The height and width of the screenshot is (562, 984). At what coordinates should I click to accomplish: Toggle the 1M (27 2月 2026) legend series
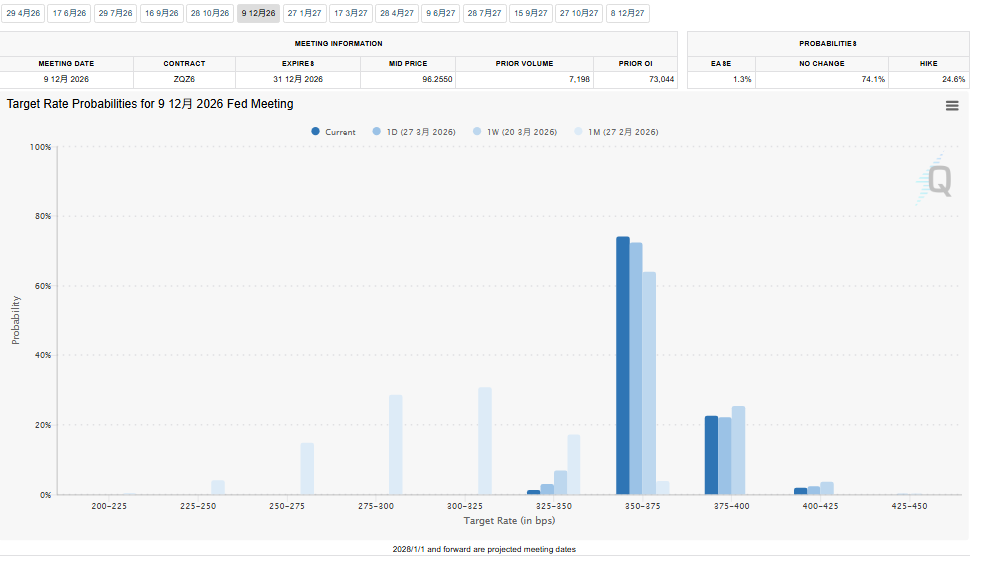click(x=616, y=132)
